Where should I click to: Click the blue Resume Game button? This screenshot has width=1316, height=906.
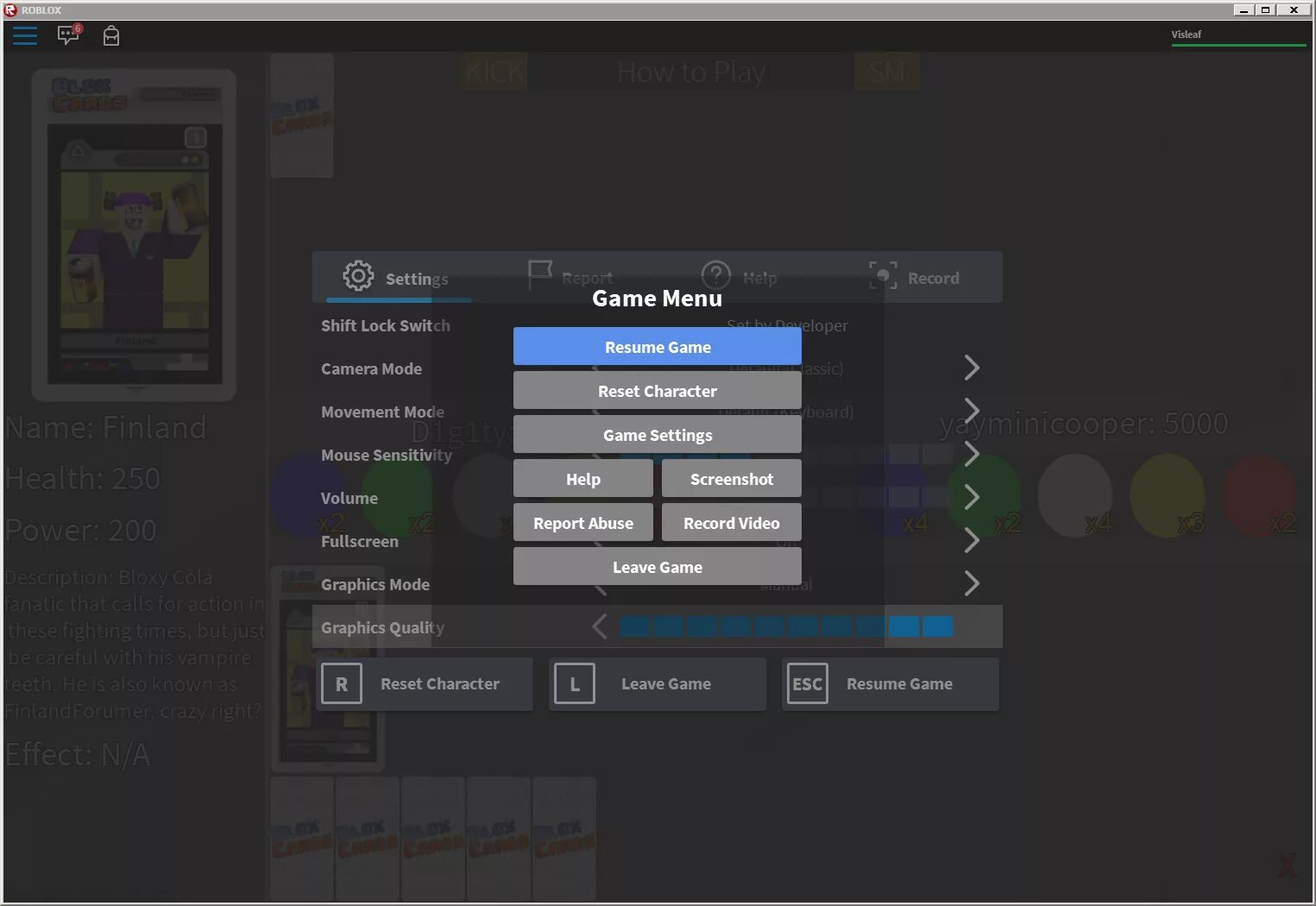click(x=658, y=347)
